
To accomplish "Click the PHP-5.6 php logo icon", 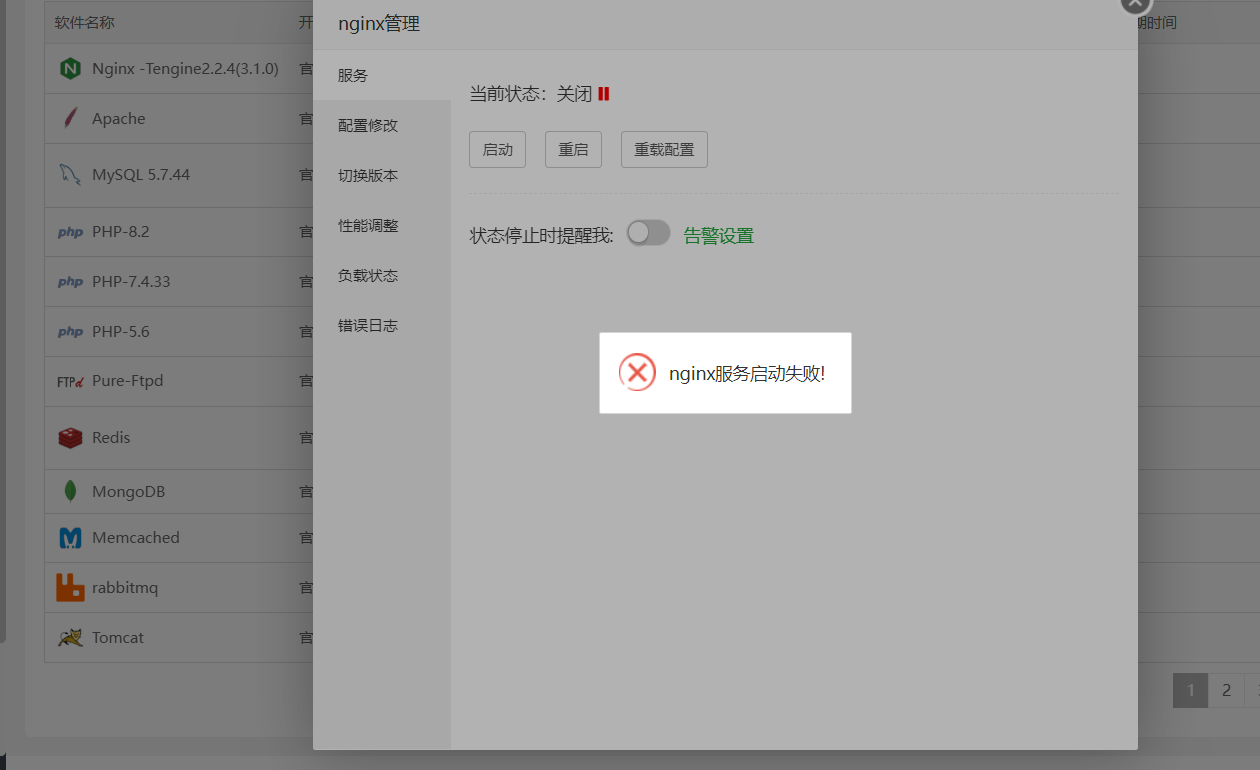I will click(x=70, y=332).
